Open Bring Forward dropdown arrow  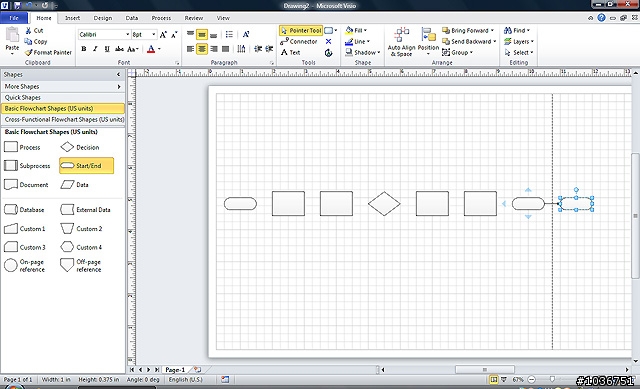[x=492, y=31]
